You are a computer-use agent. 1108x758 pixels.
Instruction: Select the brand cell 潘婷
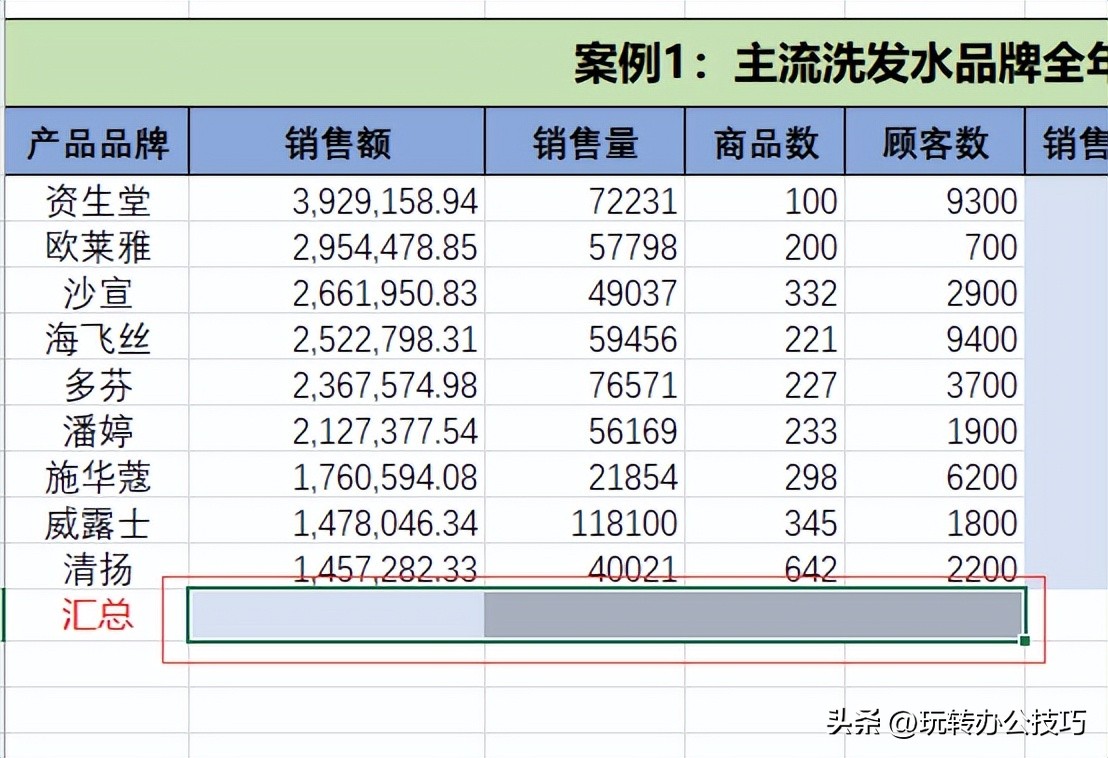click(97, 429)
